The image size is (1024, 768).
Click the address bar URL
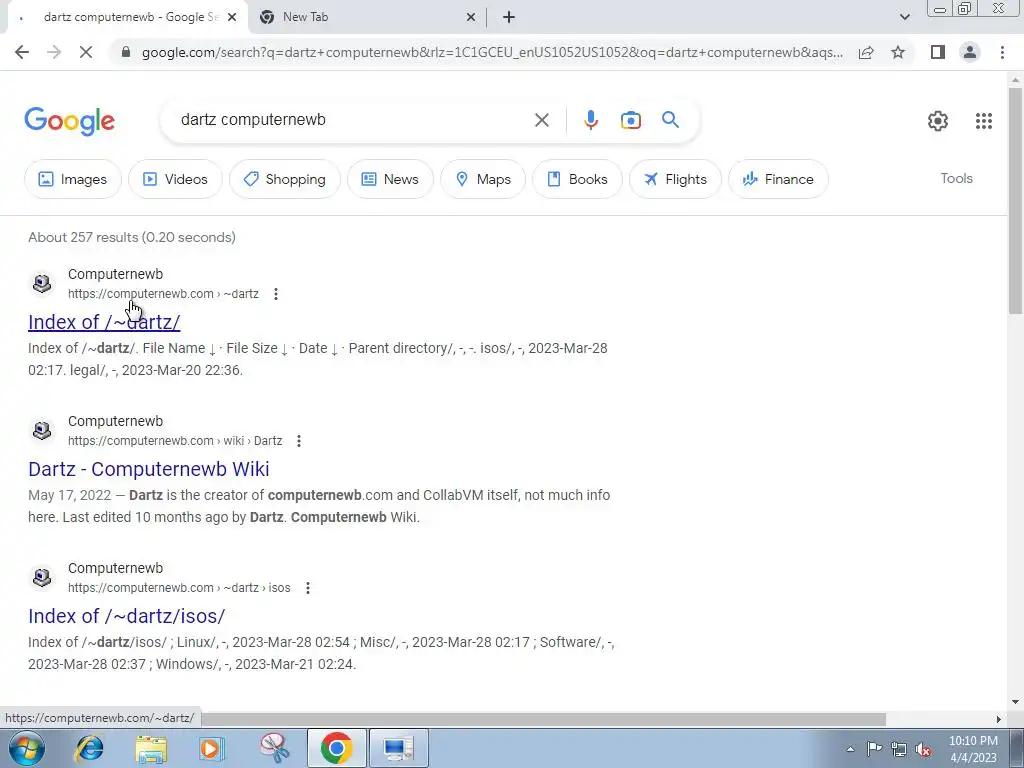491,52
